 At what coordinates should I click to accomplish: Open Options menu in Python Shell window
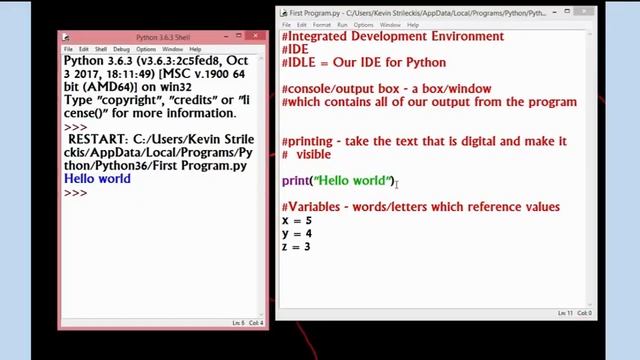pyautogui.click(x=146, y=49)
